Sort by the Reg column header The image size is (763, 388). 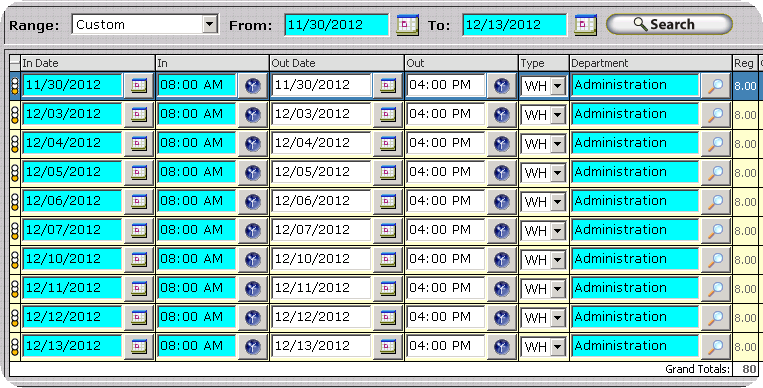point(745,63)
